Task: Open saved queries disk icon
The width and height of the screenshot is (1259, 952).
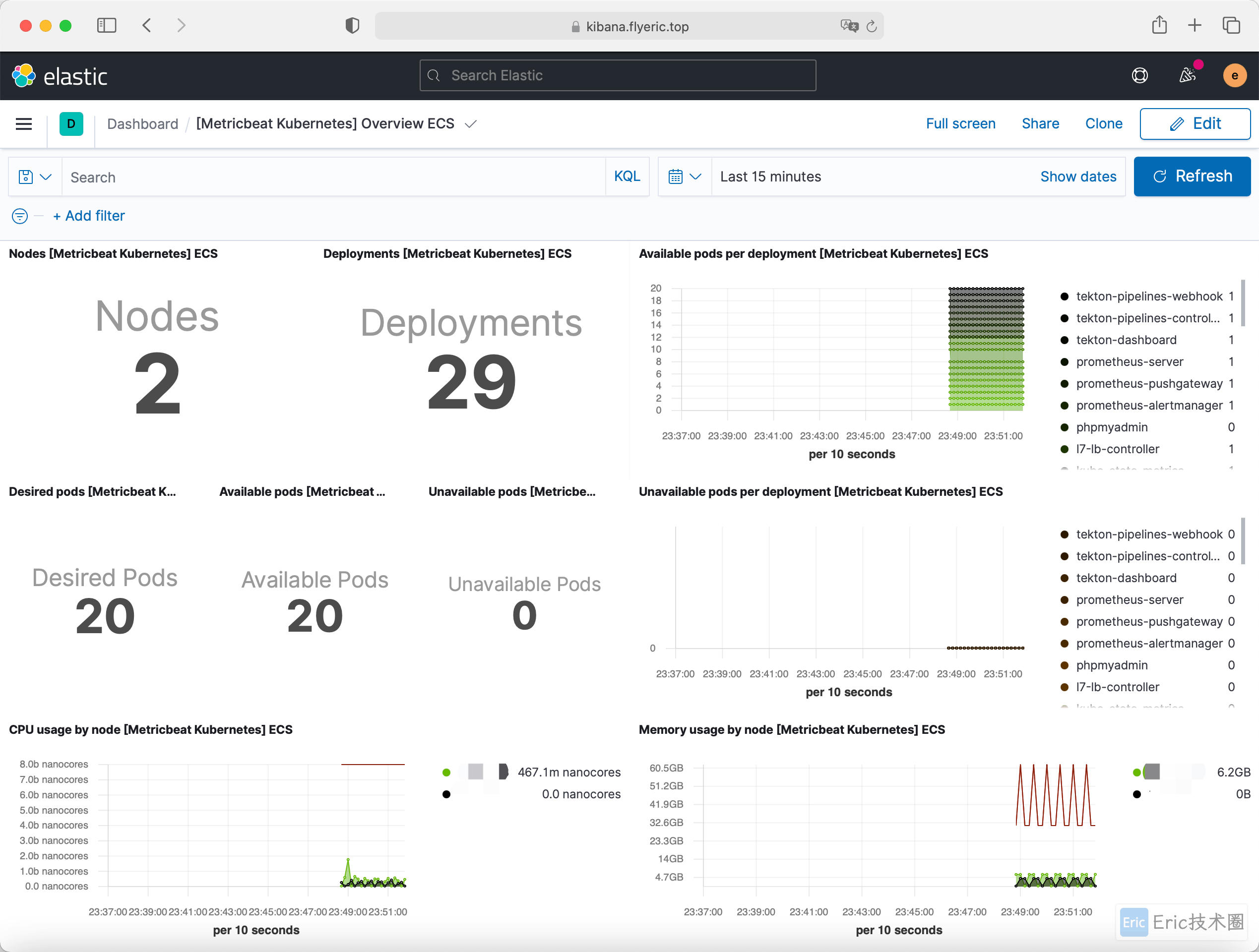Action: pyautogui.click(x=35, y=177)
